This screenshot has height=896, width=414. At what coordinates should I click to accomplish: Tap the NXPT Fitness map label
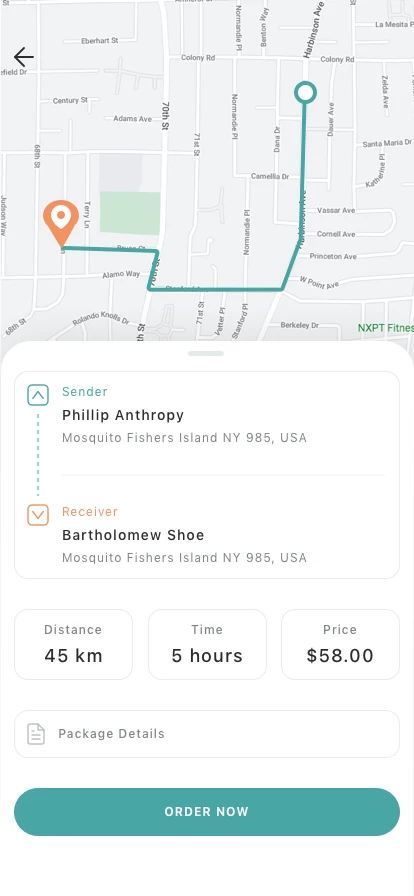pos(385,328)
